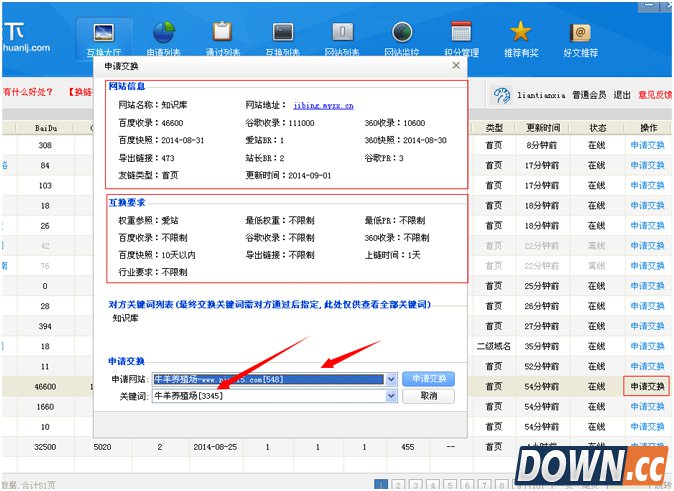Open the 网站列表 toolbar icon

pyautogui.click(x=342, y=40)
